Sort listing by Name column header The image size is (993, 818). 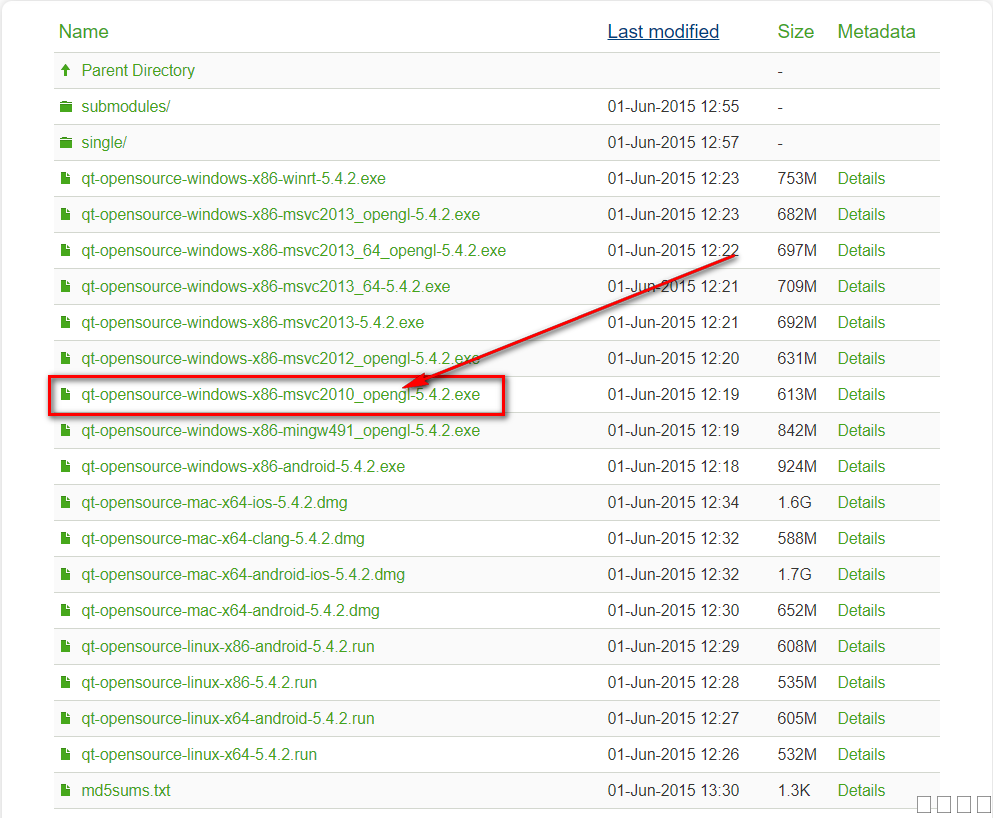83,31
